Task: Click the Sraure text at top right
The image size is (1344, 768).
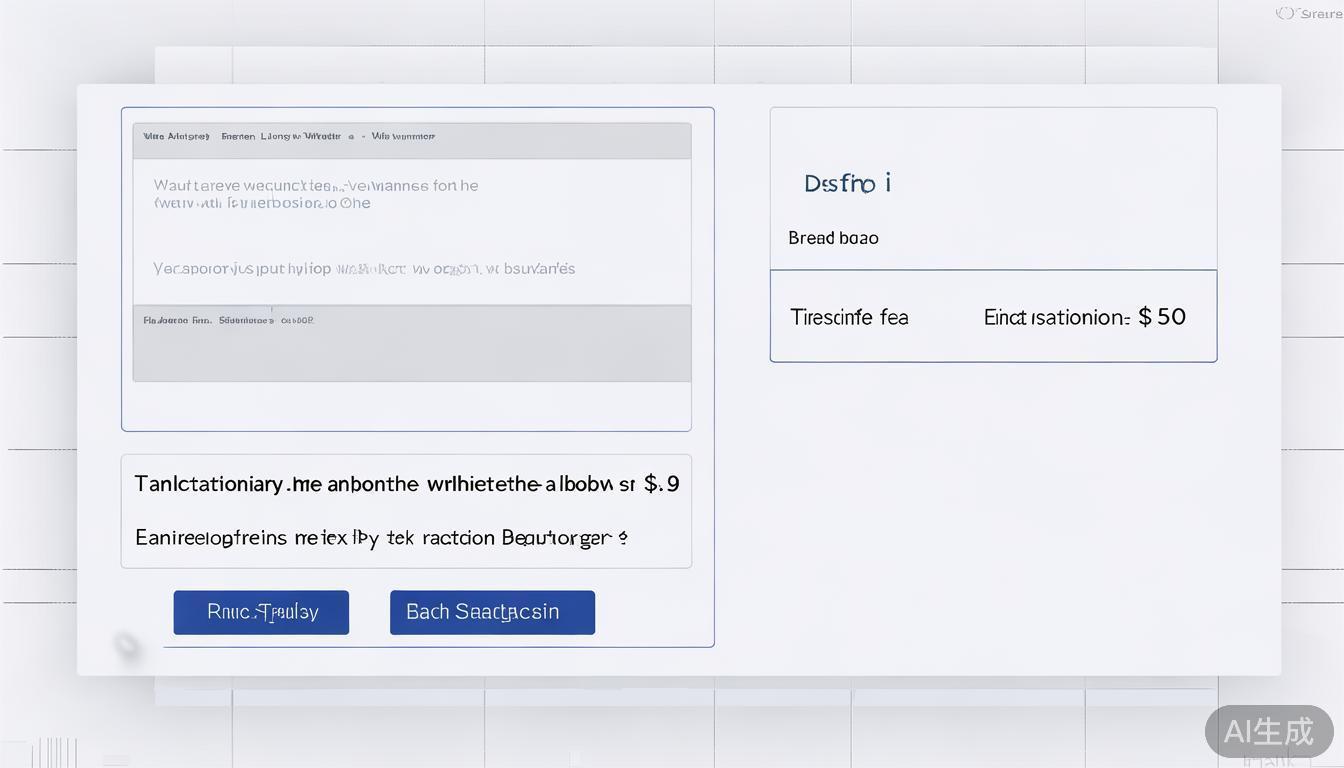Action: [x=1322, y=13]
